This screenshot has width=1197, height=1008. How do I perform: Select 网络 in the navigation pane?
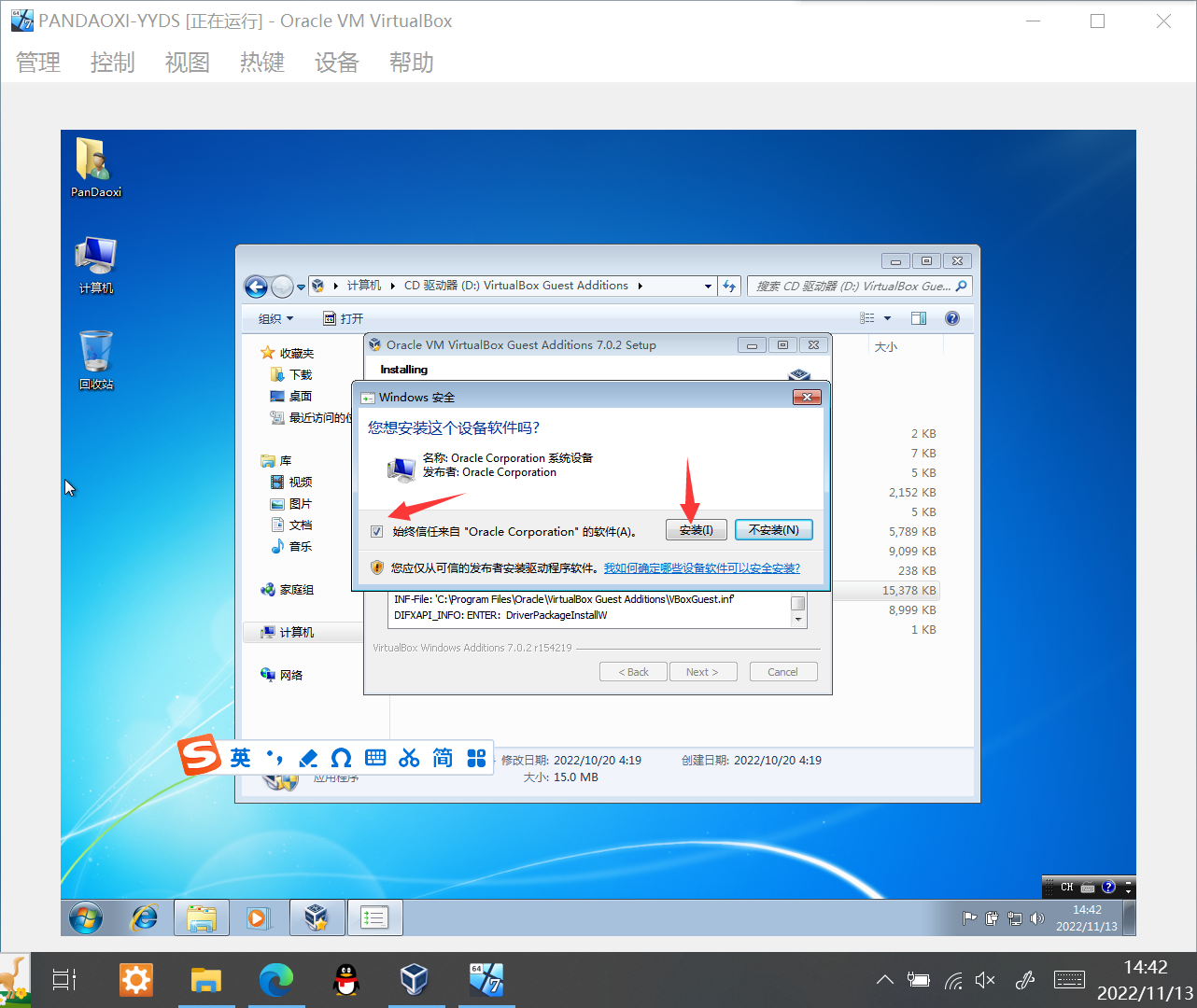282,675
